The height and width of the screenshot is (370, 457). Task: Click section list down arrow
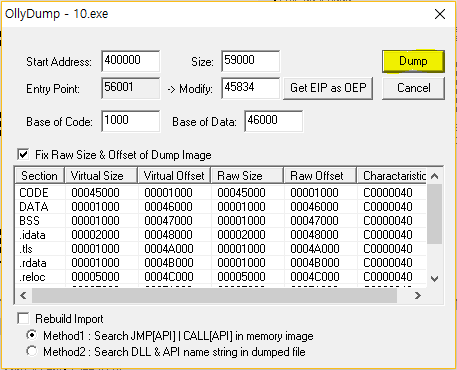(x=434, y=279)
